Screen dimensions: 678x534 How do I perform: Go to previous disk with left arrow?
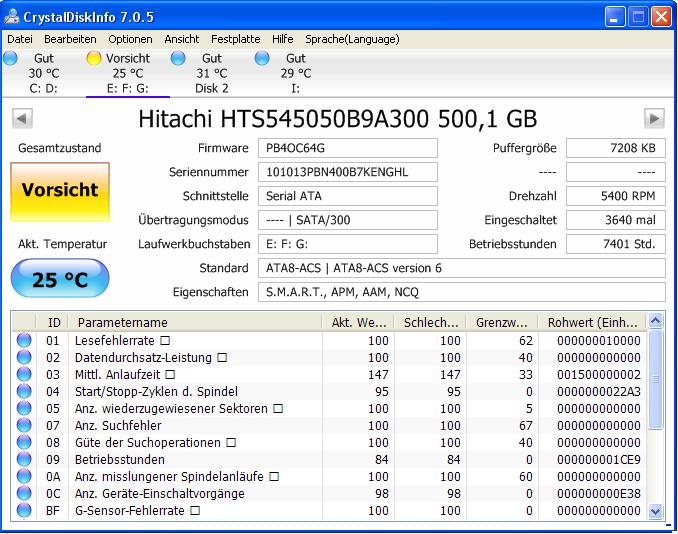pos(22,118)
